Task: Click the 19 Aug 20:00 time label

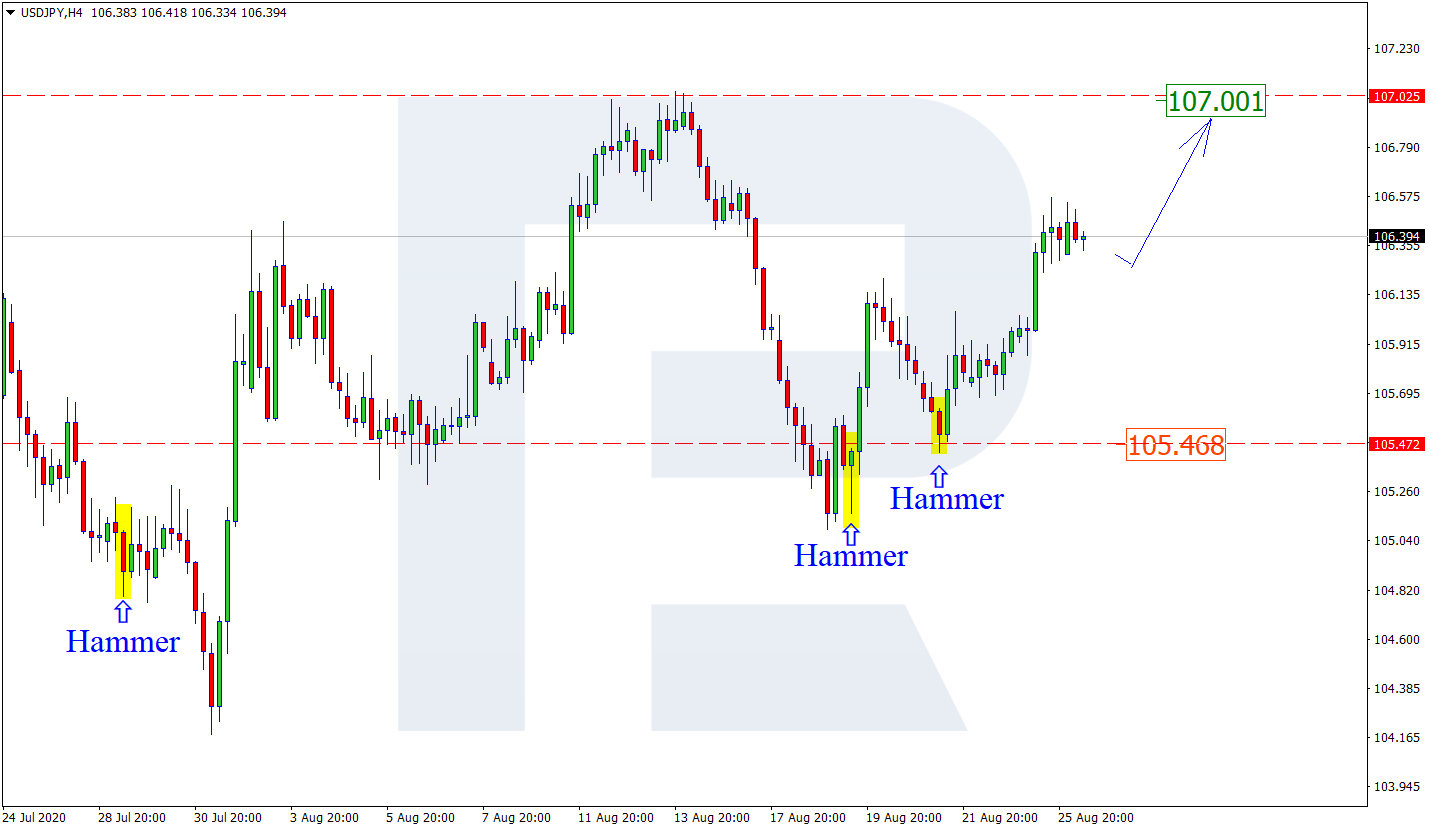Action: (904, 818)
